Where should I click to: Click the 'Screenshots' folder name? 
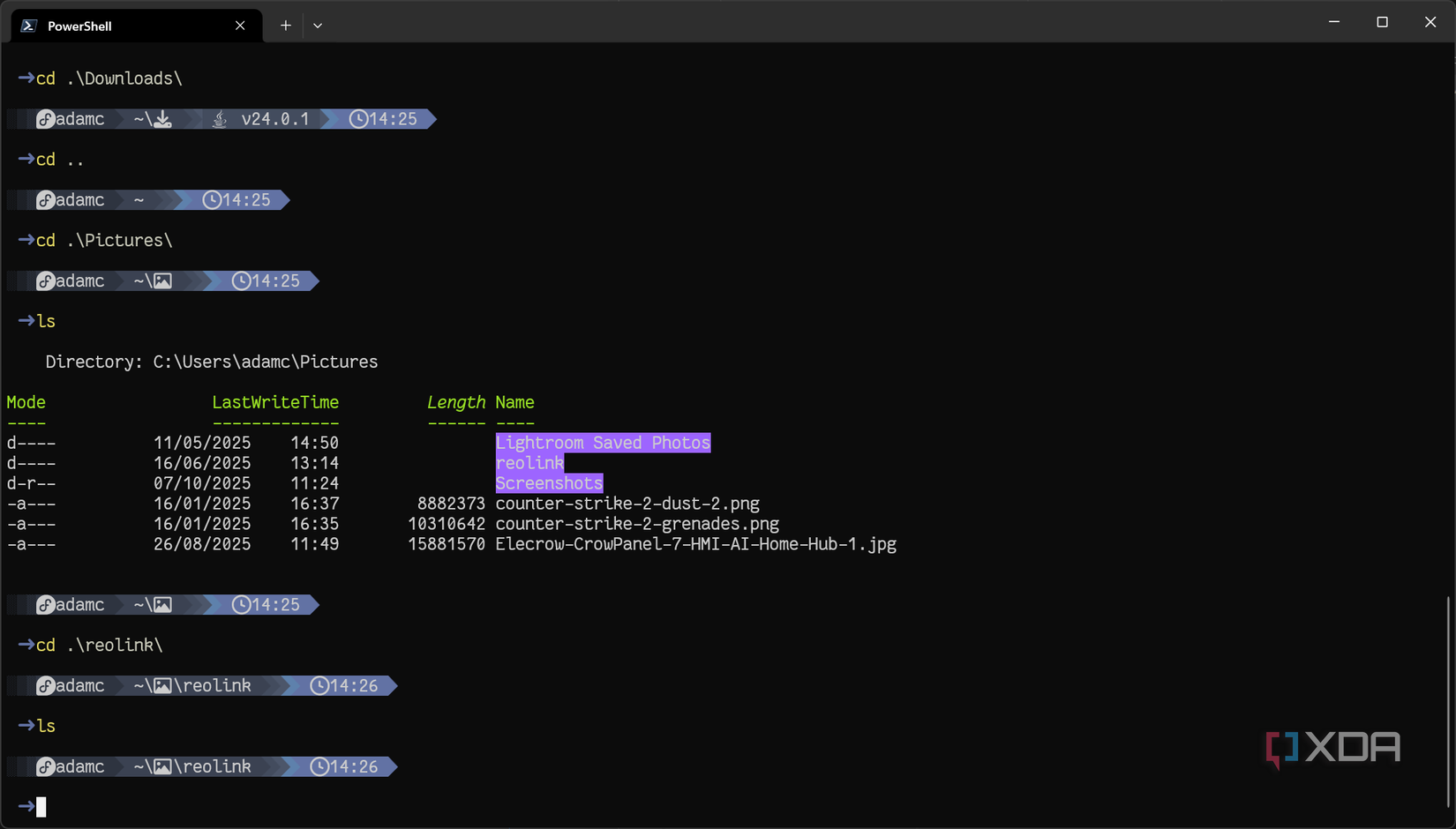(x=549, y=483)
